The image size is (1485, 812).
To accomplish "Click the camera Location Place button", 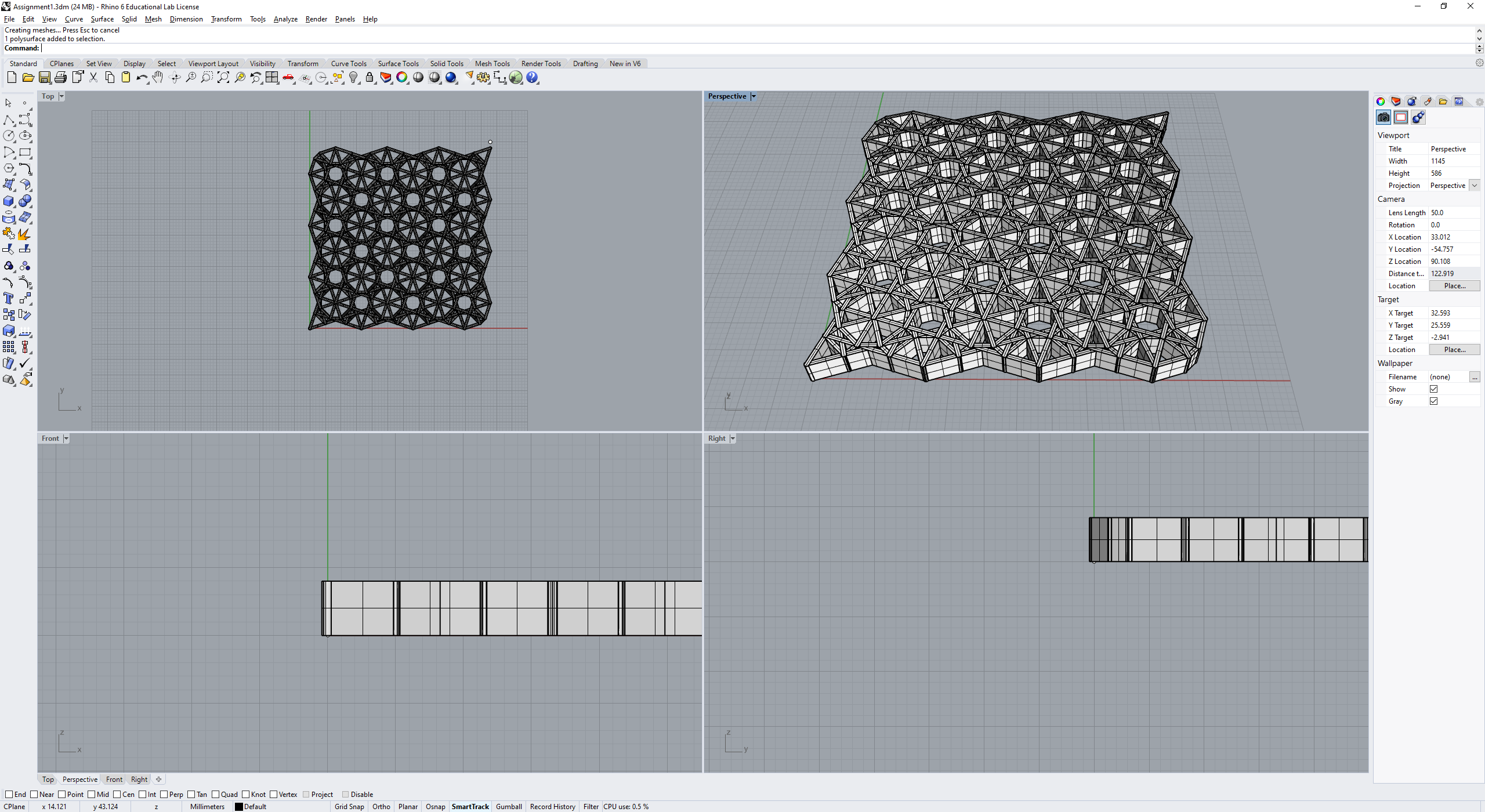I will (x=1454, y=286).
